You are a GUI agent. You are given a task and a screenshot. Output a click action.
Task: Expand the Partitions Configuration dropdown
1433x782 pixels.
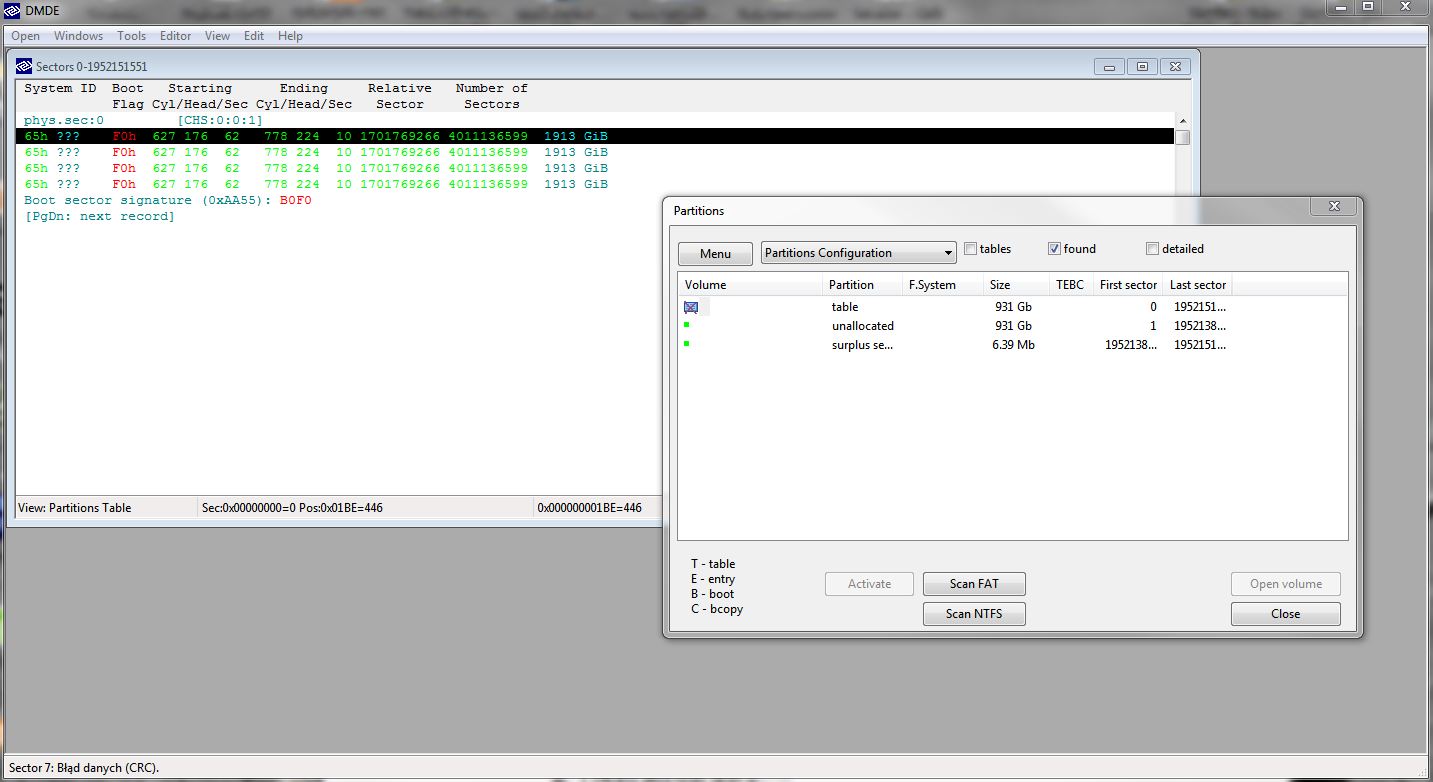coord(859,253)
